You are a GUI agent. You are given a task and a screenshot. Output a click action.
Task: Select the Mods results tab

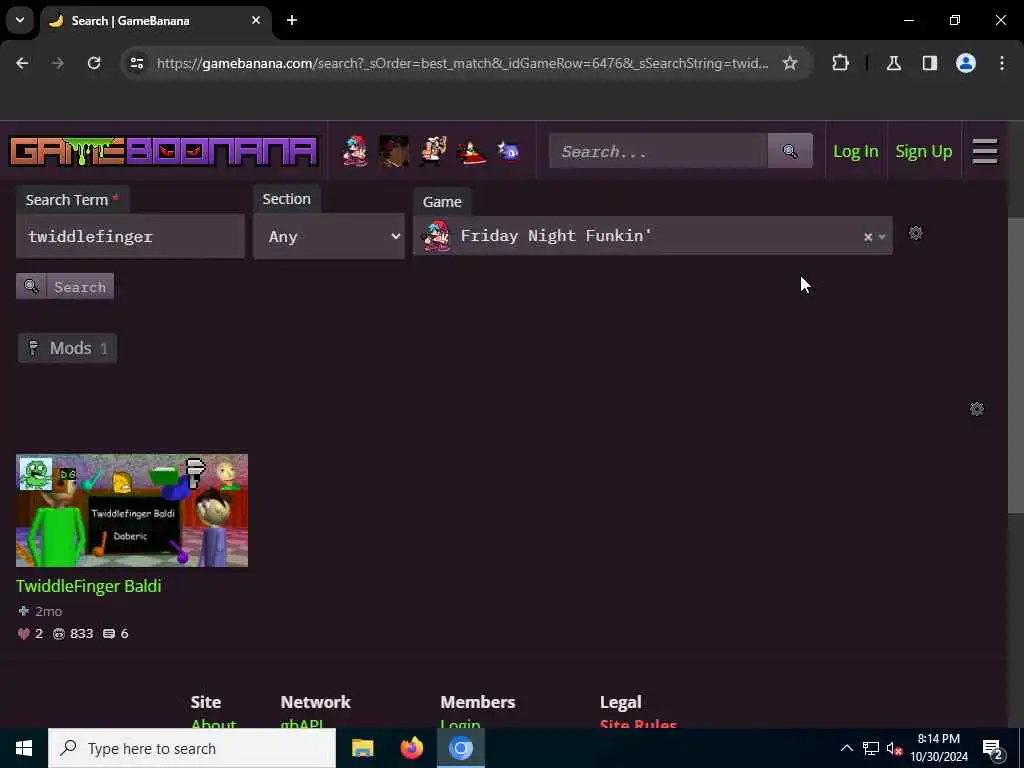pyautogui.click(x=67, y=348)
